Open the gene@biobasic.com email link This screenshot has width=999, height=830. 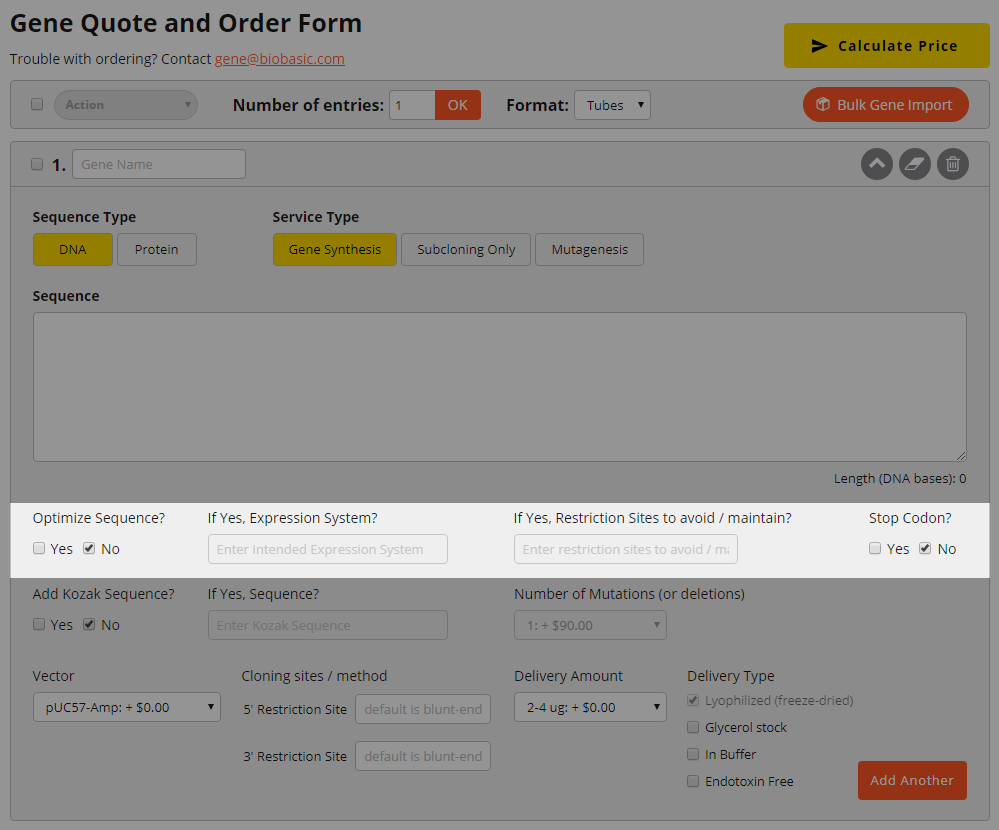coord(279,59)
